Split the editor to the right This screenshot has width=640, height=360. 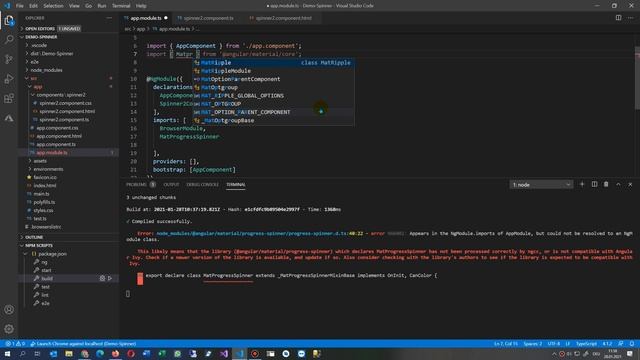tap(618, 18)
